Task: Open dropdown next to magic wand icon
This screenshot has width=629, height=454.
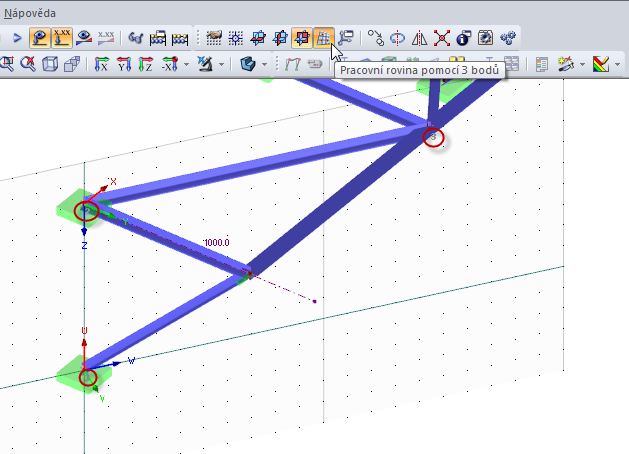Action: [582, 64]
